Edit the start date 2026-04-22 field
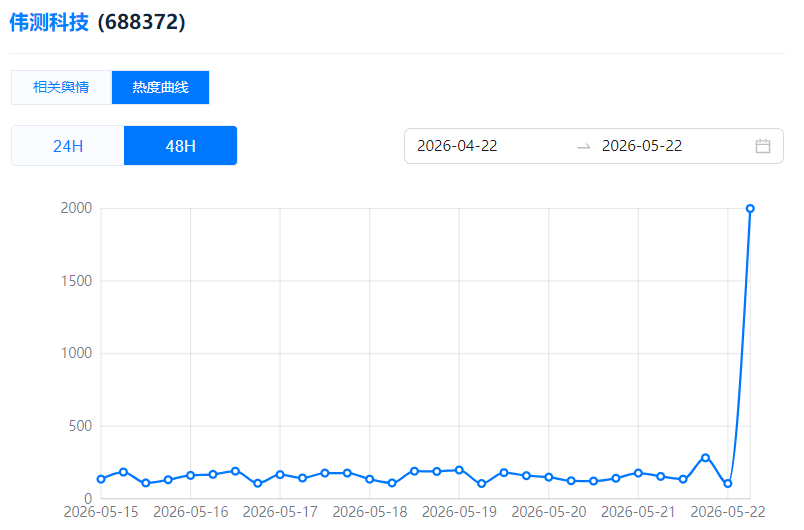 click(457, 146)
